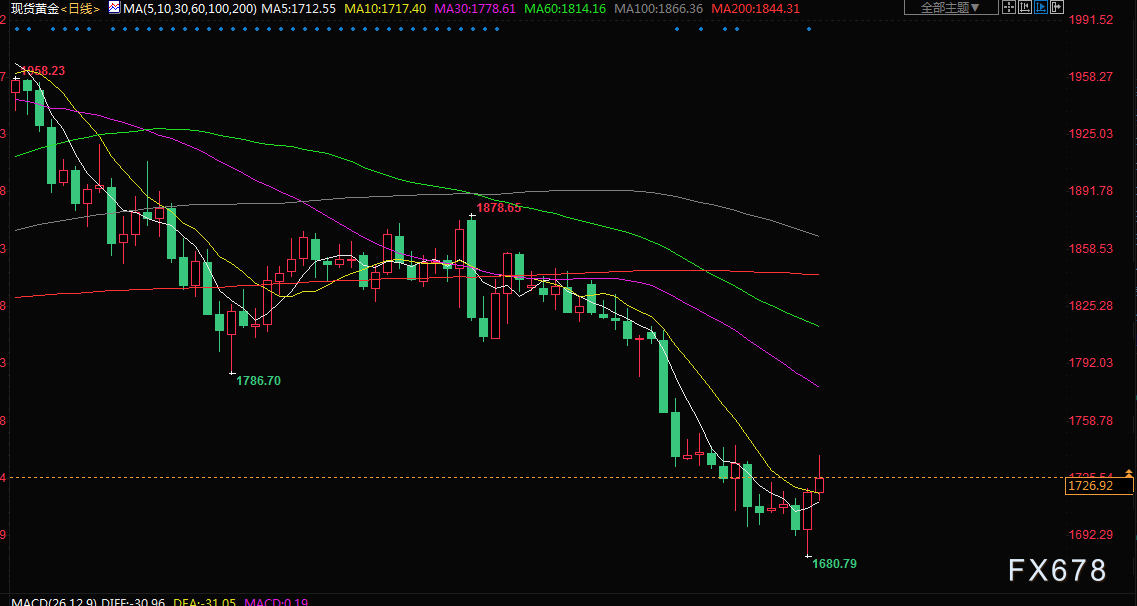The height and width of the screenshot is (606, 1137).
Task: Select the MA10 yellow legend entry
Action: pyautogui.click(x=384, y=9)
